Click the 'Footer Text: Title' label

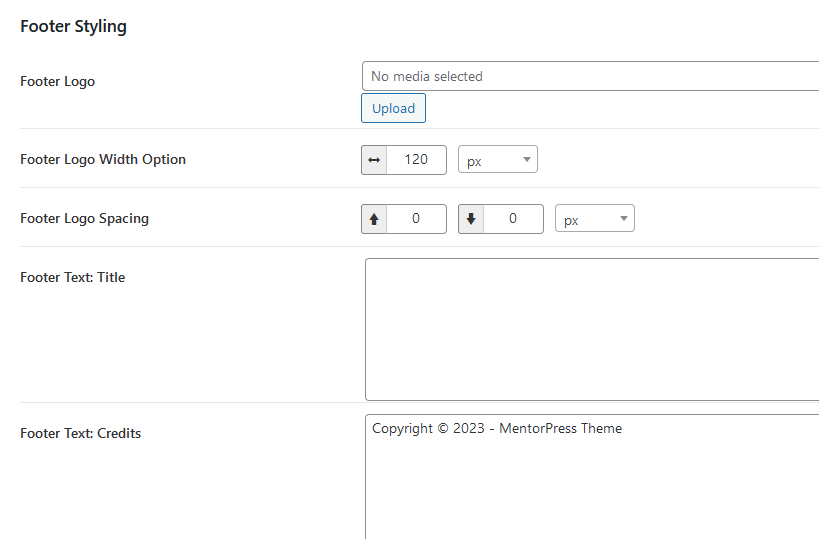coord(72,277)
